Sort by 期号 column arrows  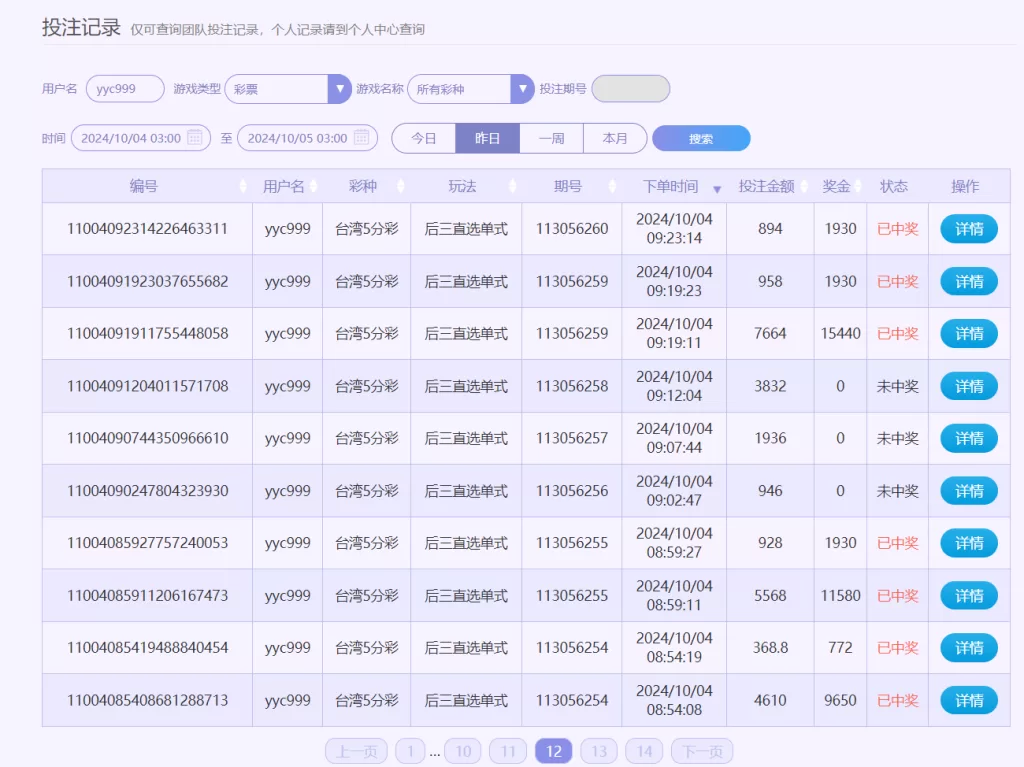(612, 186)
